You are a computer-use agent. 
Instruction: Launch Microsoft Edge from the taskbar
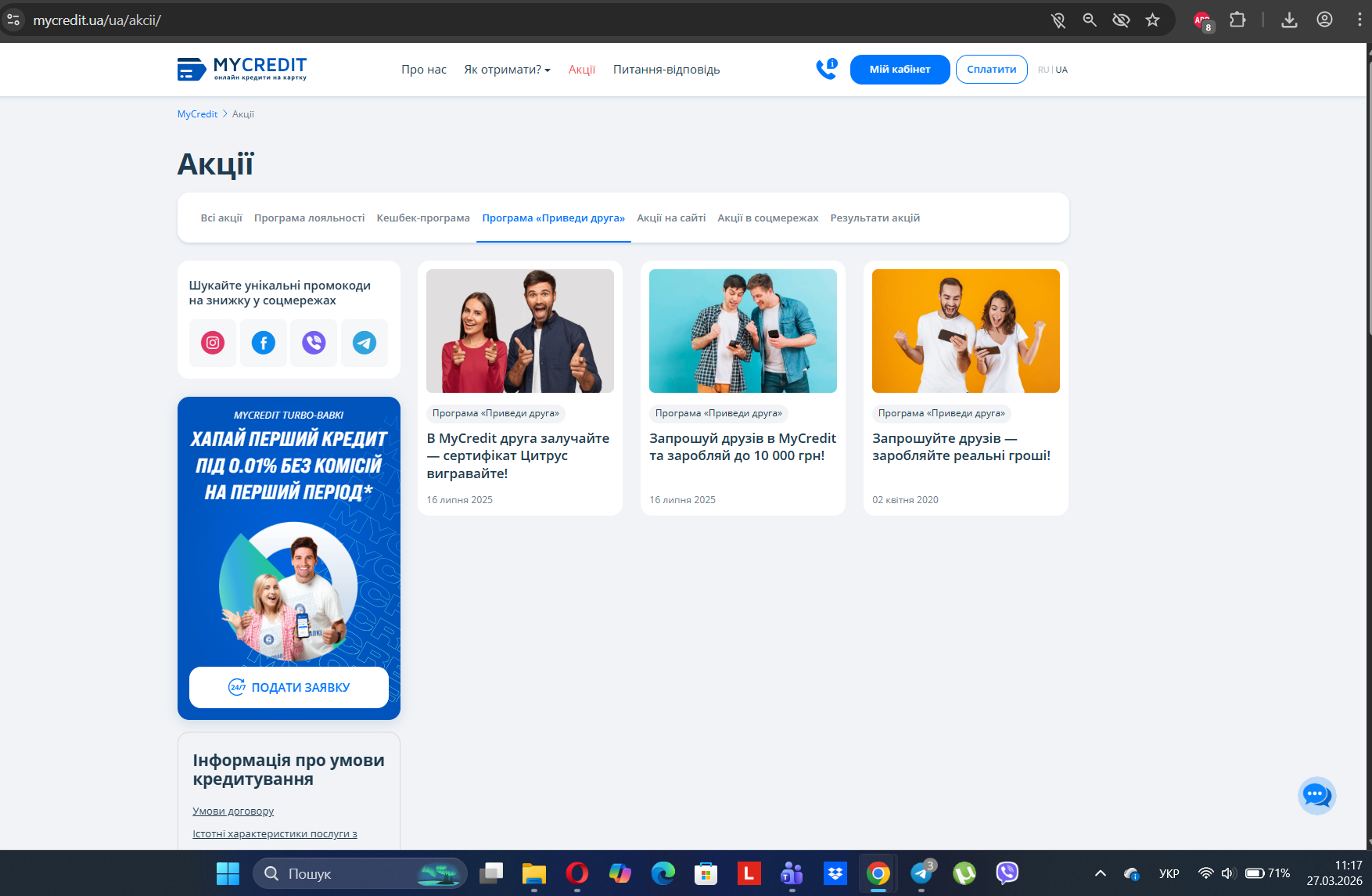[x=663, y=873]
